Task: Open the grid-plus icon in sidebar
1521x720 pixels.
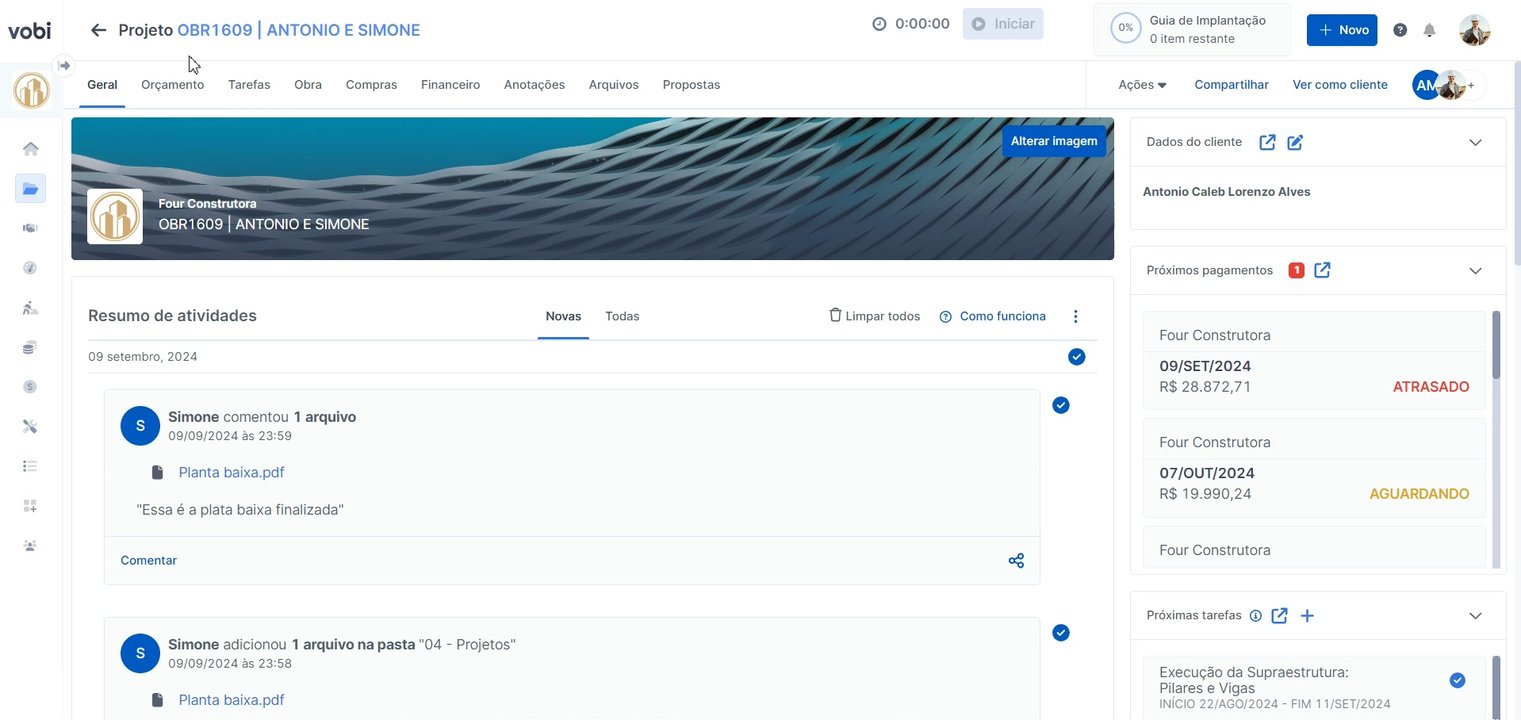Action: (31, 506)
